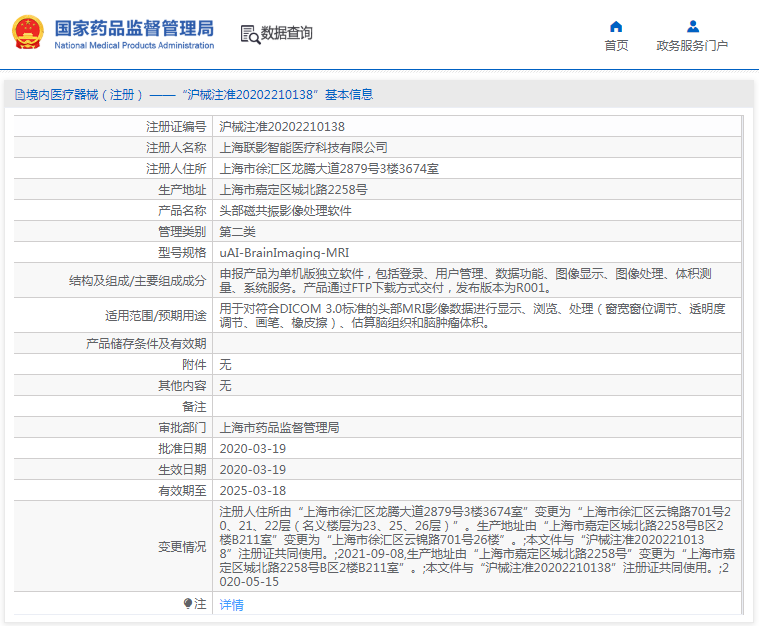Click the lightbulb icon beside 注
This screenshot has height=626, width=759.
click(x=188, y=604)
